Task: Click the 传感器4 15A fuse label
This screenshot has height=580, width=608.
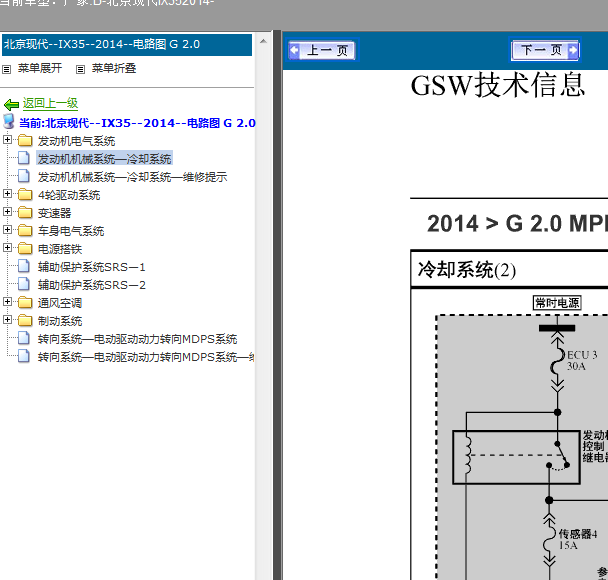Action: [578, 539]
